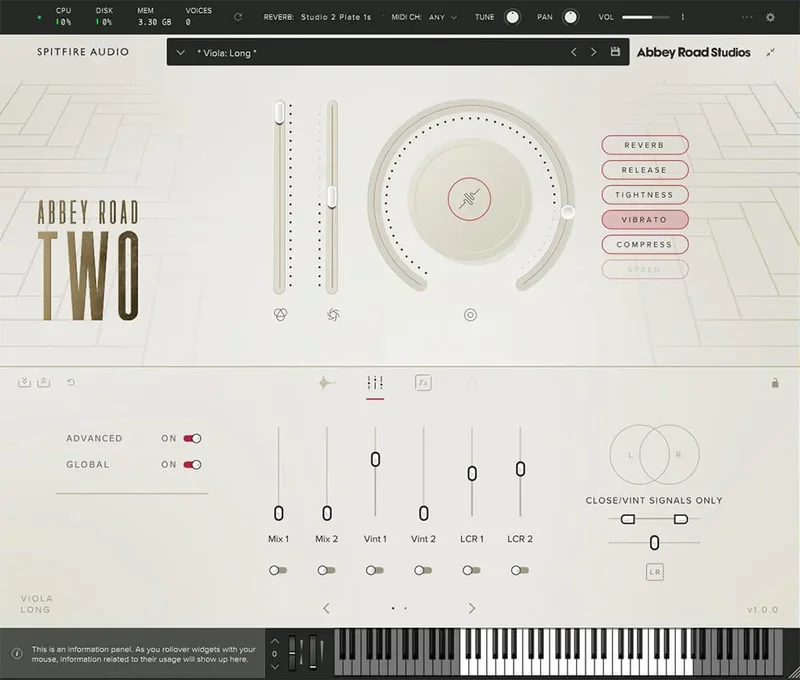Click the Mix 1 fader handle
Viewport: 800px width, 680px height.
[x=279, y=513]
